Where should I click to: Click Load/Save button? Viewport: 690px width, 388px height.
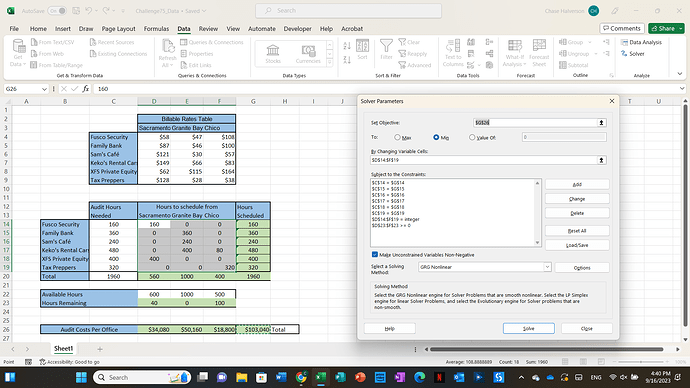click(577, 245)
